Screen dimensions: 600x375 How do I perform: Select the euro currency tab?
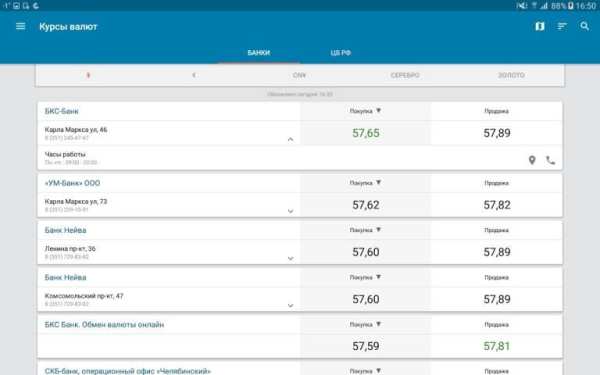point(194,75)
